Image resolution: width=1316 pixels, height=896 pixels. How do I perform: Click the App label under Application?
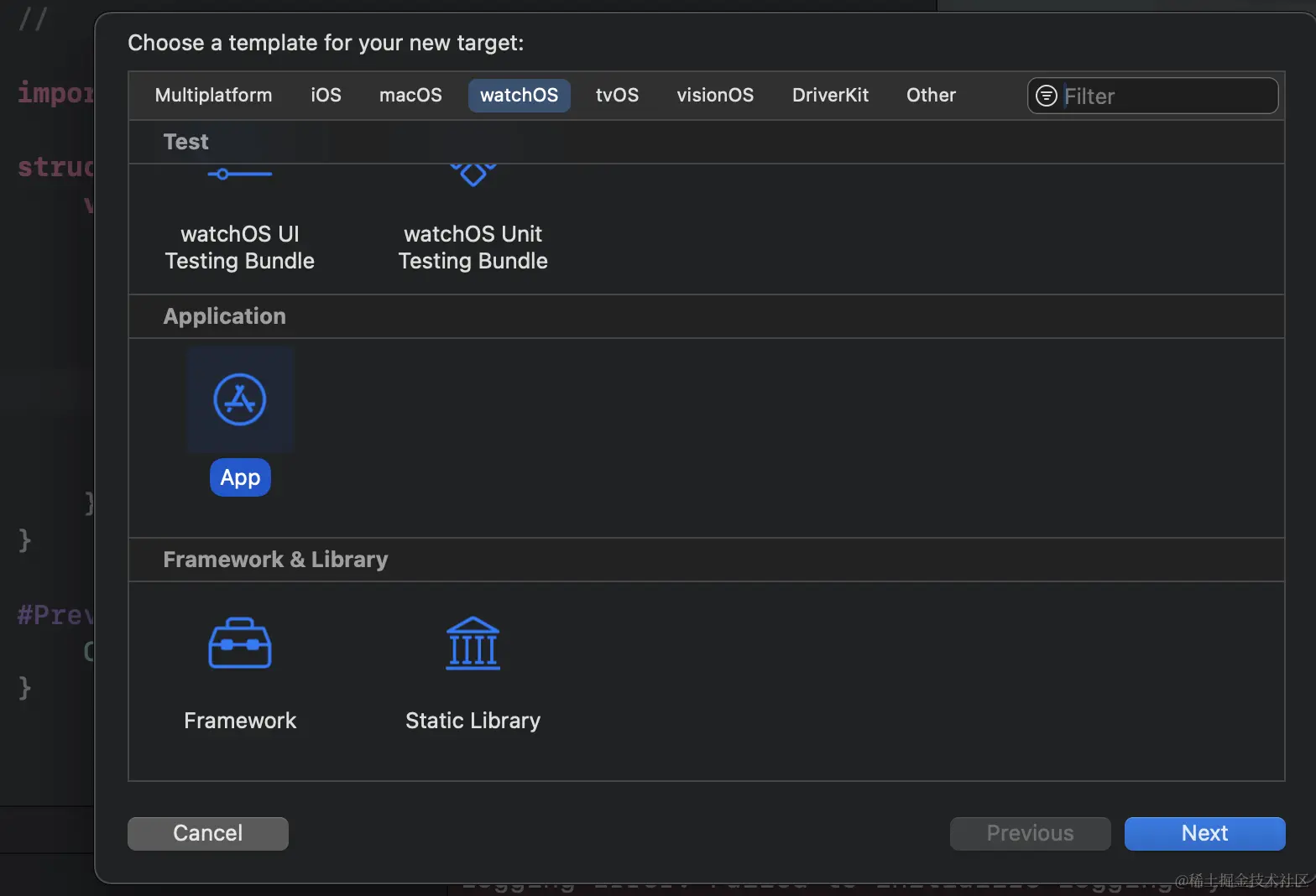(240, 477)
